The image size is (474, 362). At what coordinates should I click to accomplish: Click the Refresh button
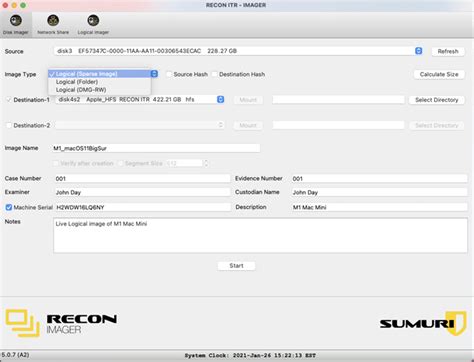[448, 51]
